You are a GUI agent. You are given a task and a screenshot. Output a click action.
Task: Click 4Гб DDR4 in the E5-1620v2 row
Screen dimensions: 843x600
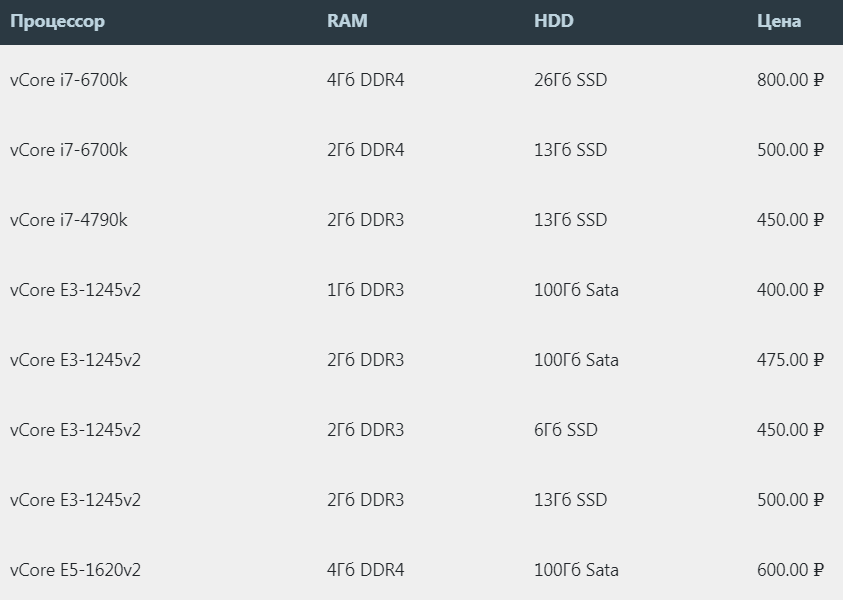[x=366, y=570]
